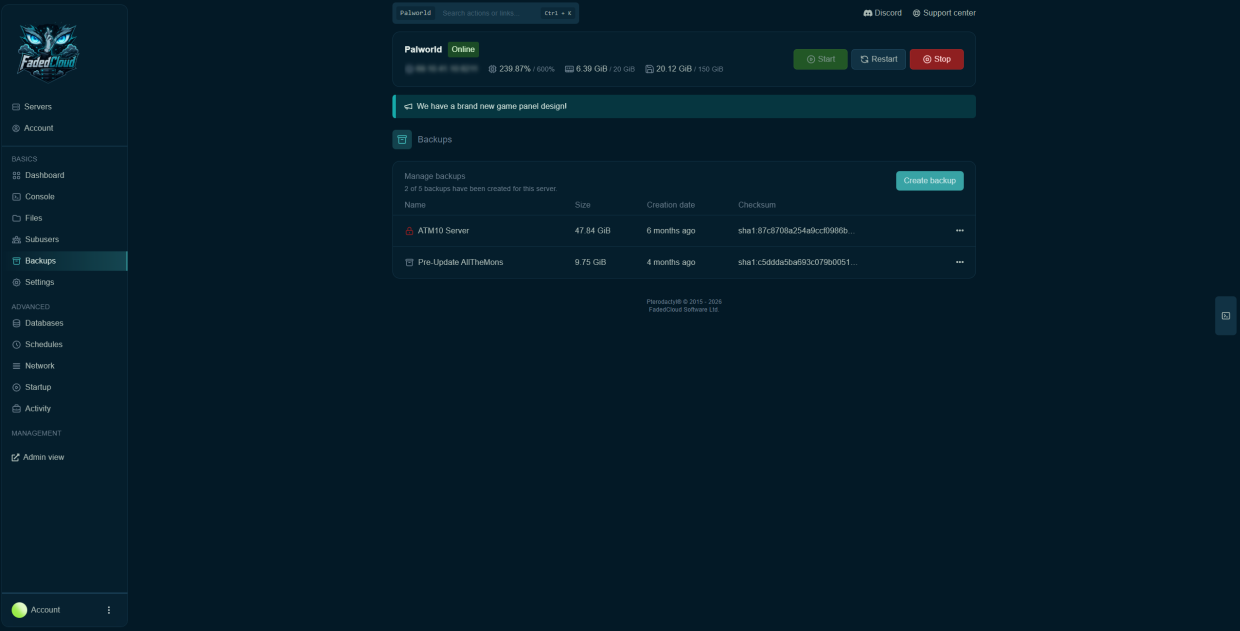Click the CPU usage 239.87% indicator
The image size is (1240, 631).
(x=521, y=69)
